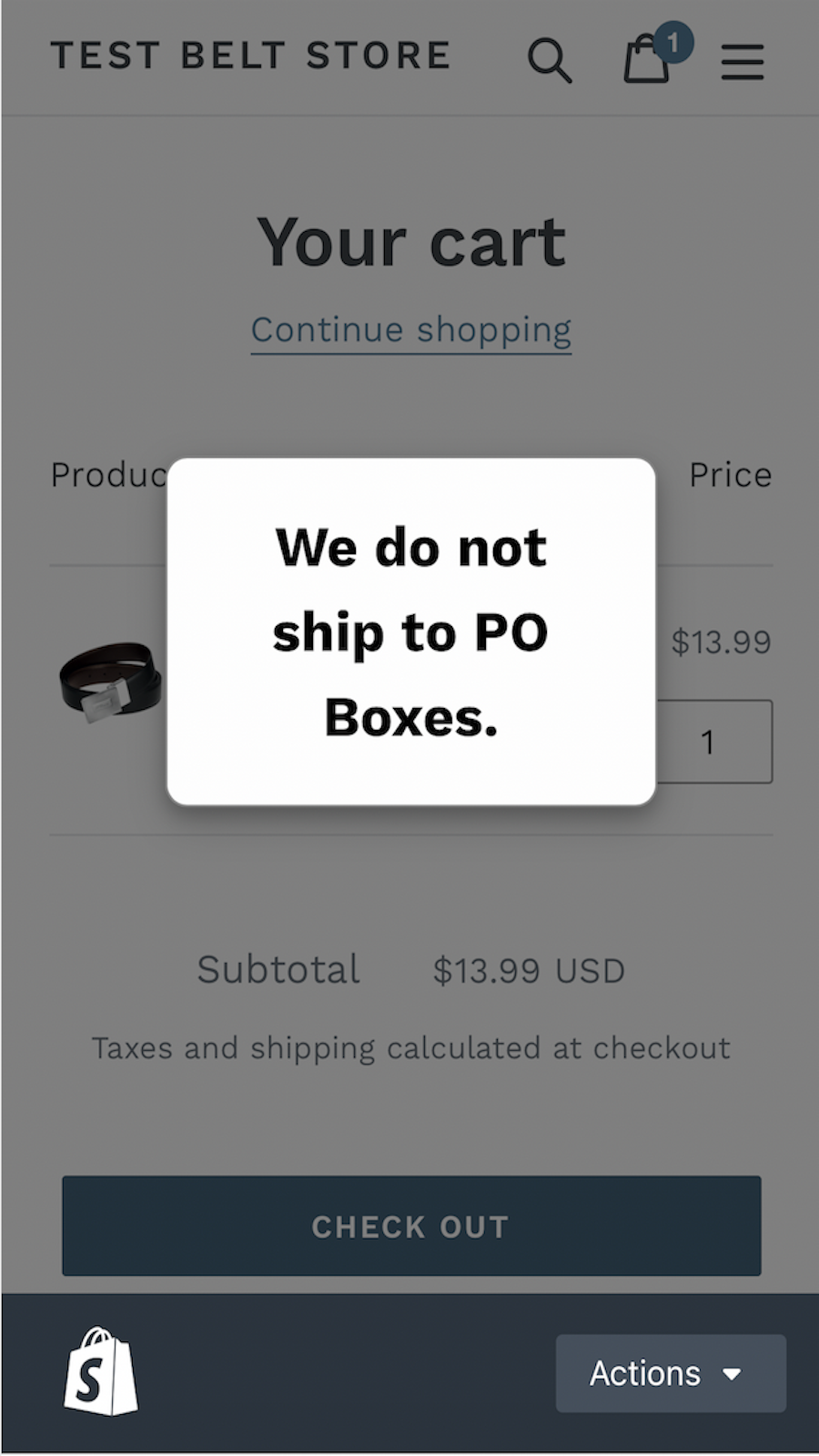Click the taxes and shipping notice
The width and height of the screenshot is (819, 1456).
tap(410, 1047)
